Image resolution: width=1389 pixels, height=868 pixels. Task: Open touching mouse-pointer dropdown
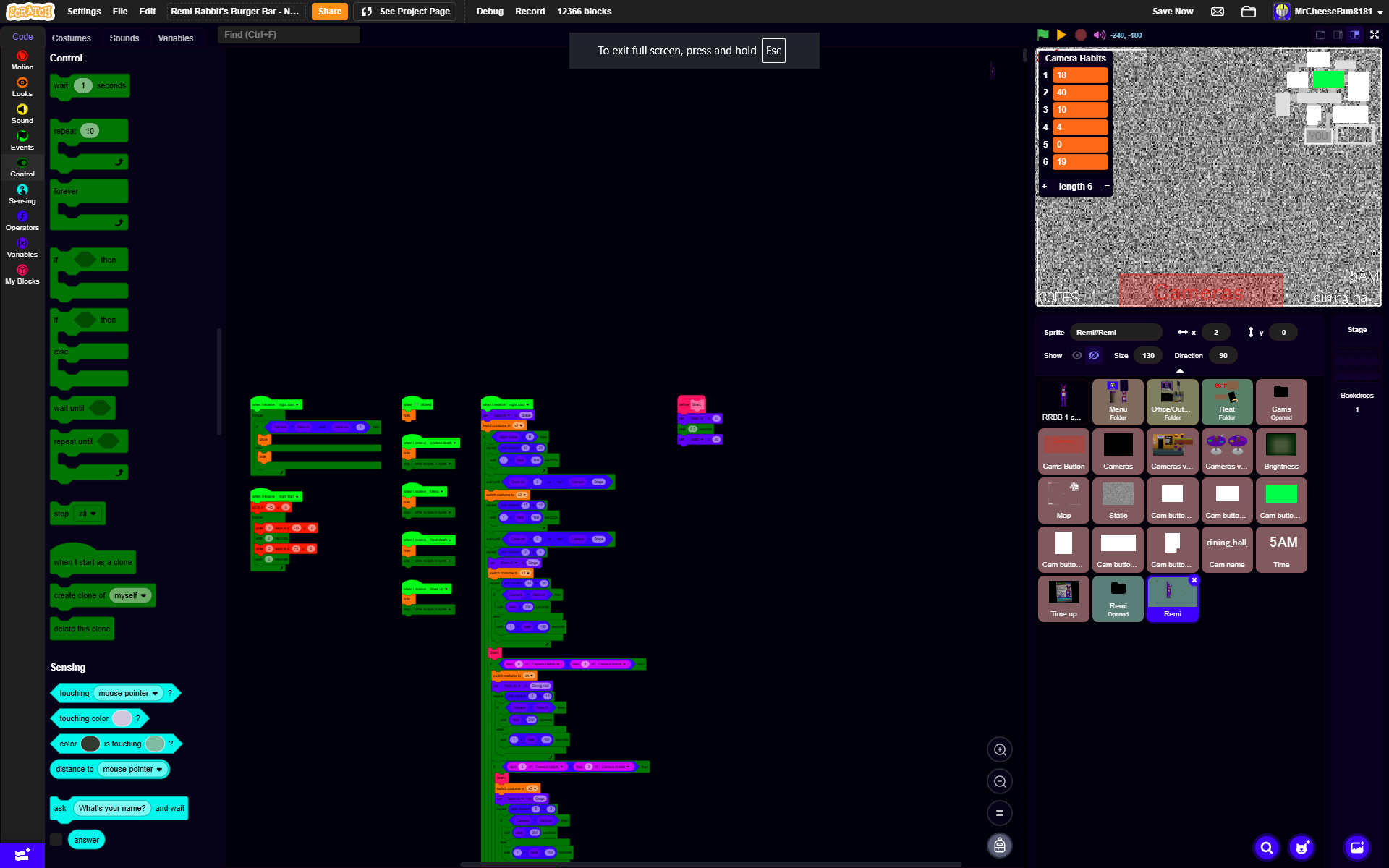[x=128, y=693]
